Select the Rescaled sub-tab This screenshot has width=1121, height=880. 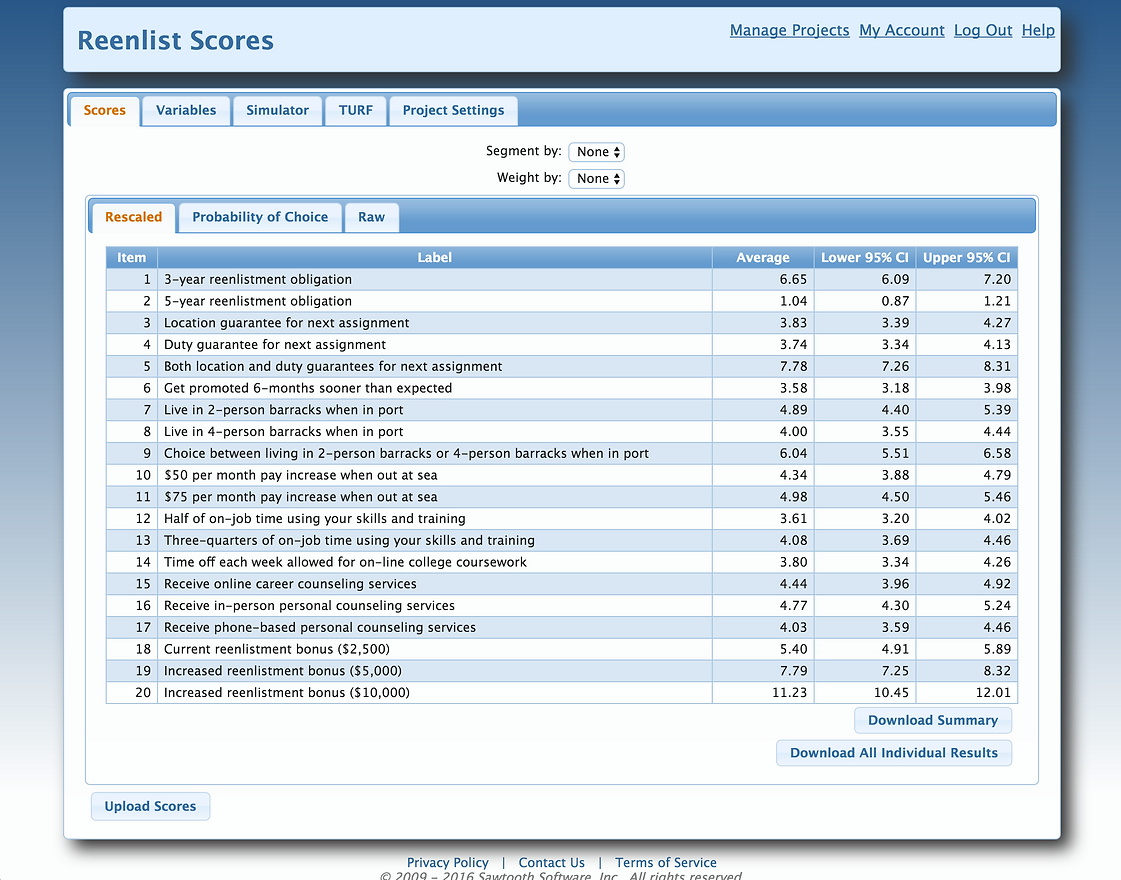(133, 217)
